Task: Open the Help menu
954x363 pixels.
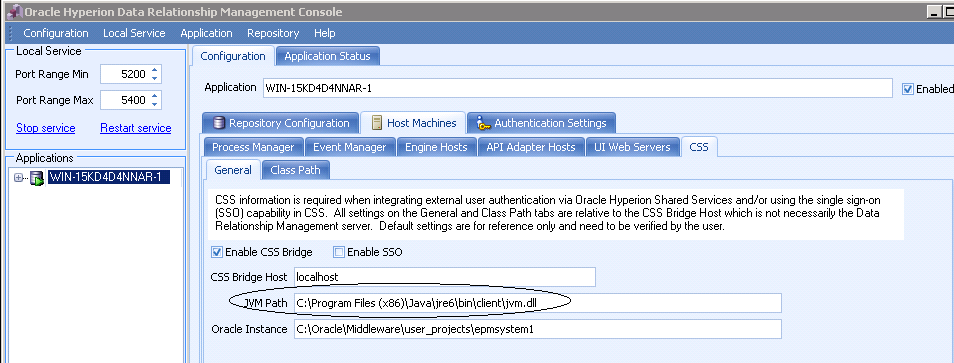Action: [325, 33]
